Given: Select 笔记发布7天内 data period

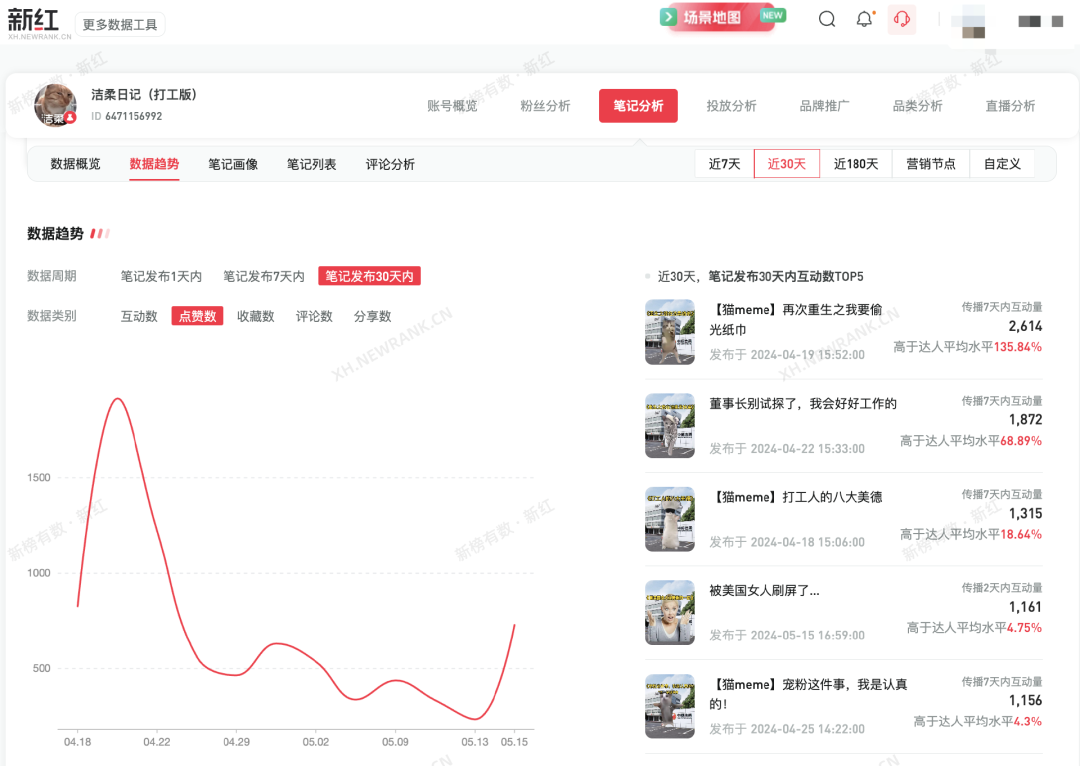Looking at the screenshot, I should [264, 276].
